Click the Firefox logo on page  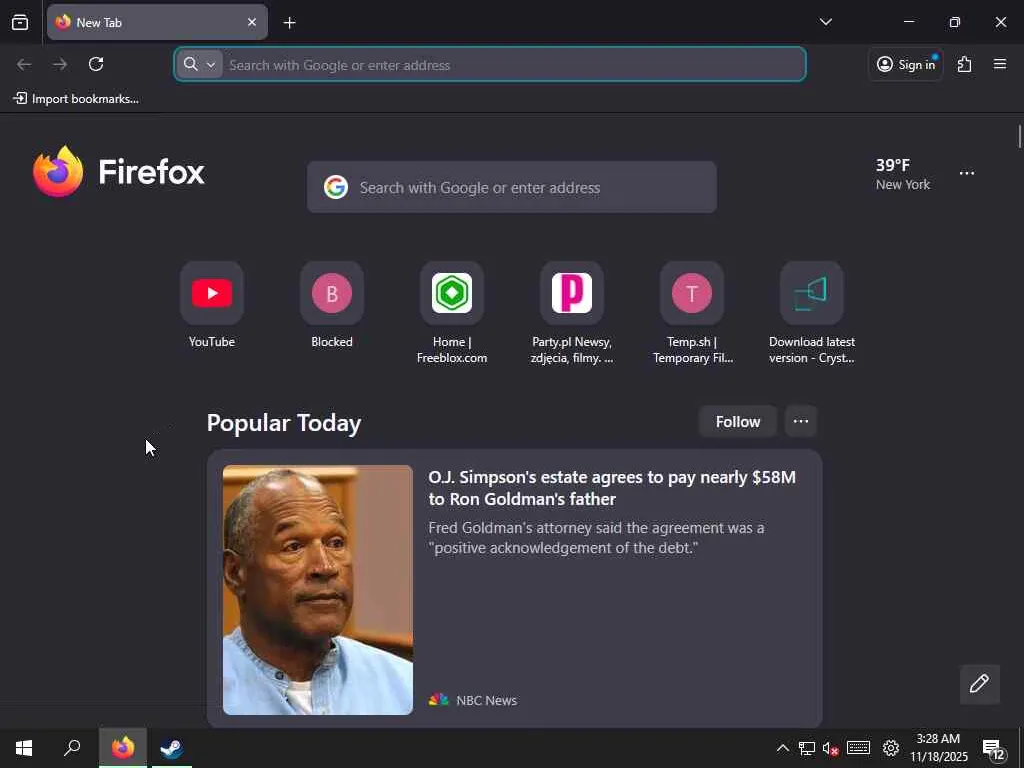click(119, 172)
